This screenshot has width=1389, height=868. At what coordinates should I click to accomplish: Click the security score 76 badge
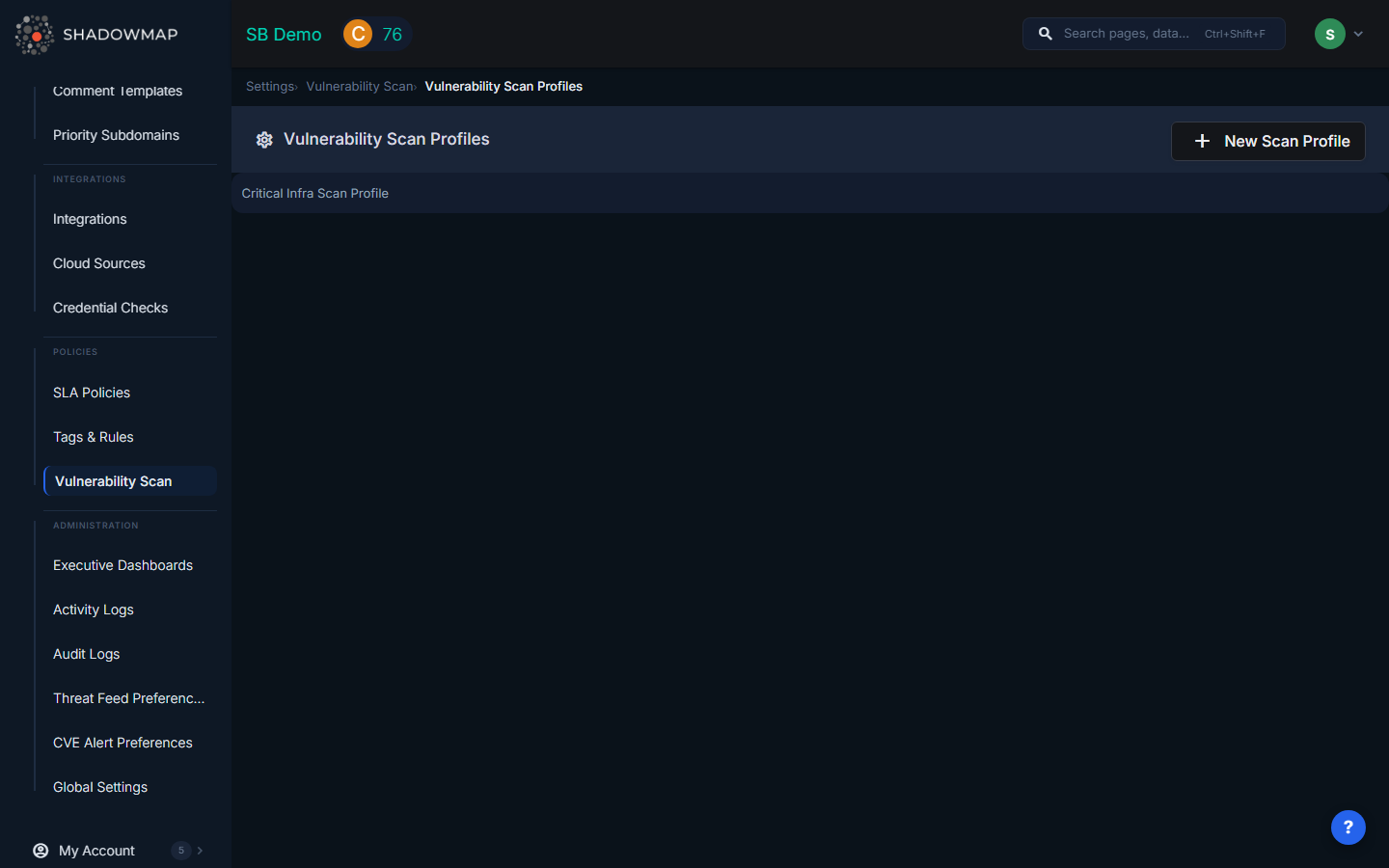pos(392,34)
